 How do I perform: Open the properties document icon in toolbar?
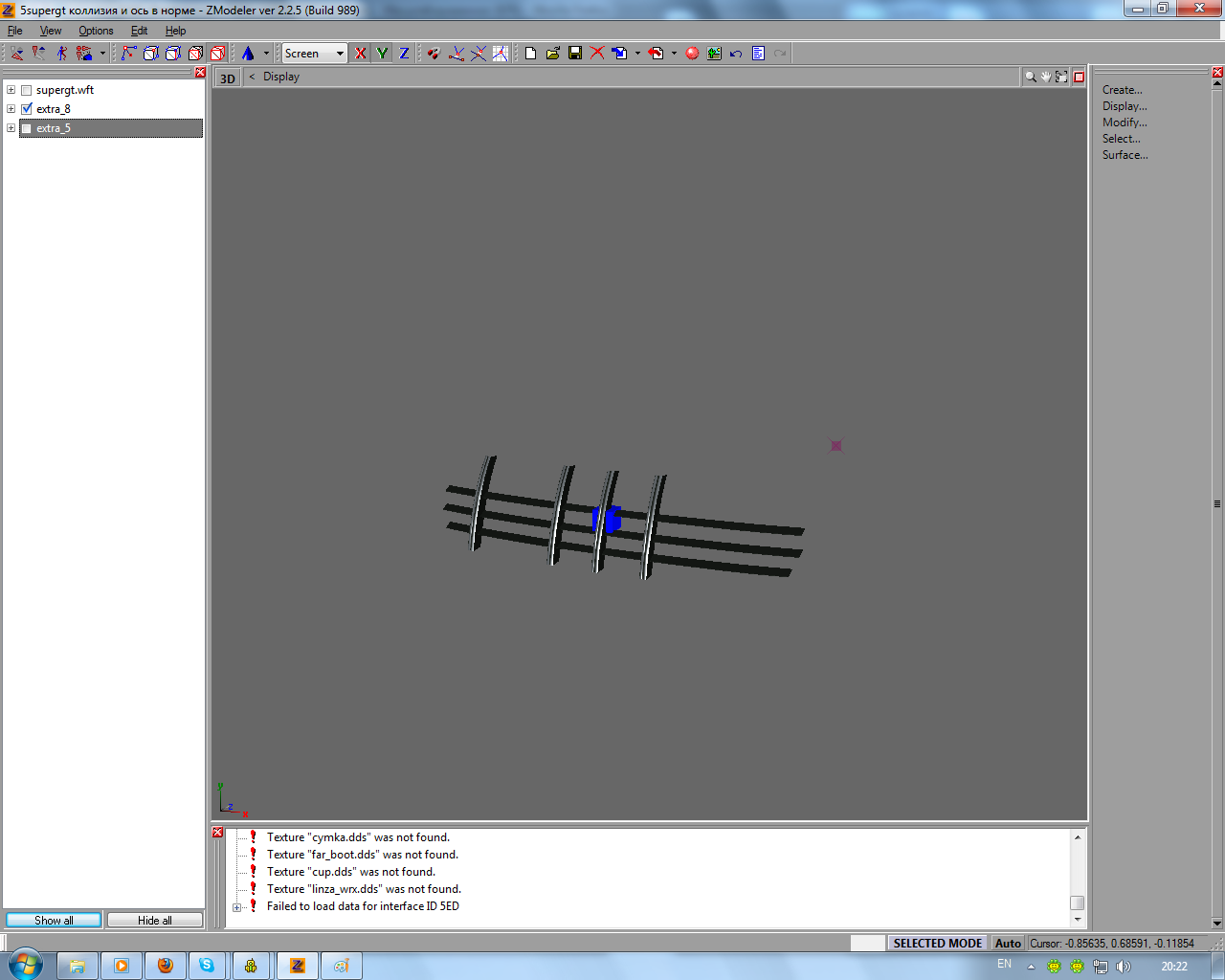[758, 54]
